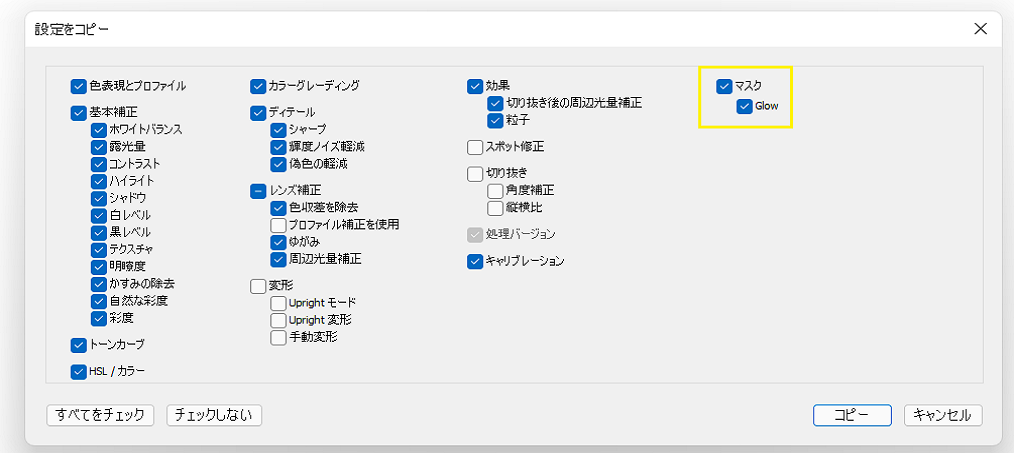Image resolution: width=1014 pixels, height=453 pixels.
Task: Click the コピー button
Action: coord(852,415)
